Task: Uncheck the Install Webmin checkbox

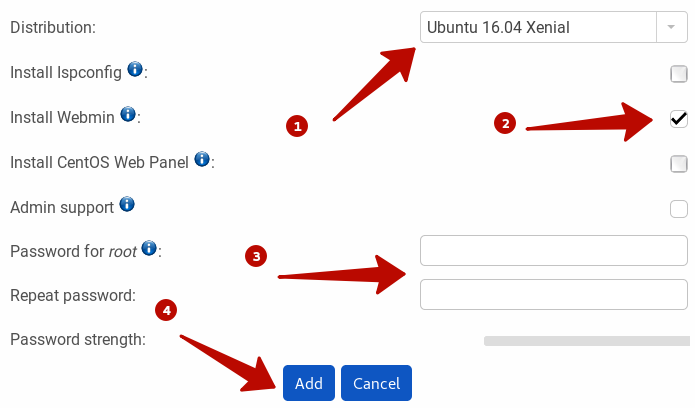Action: click(x=679, y=119)
